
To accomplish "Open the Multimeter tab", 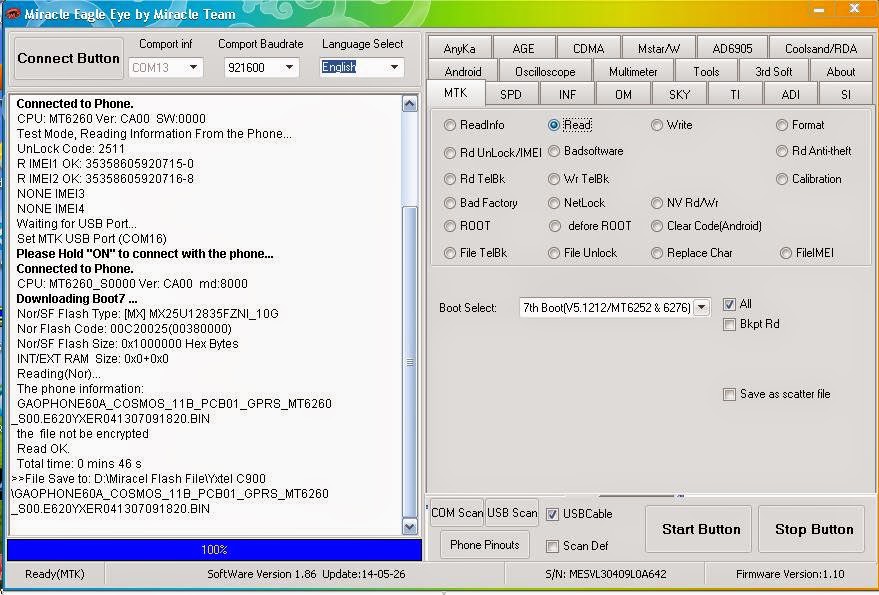I will click(x=633, y=72).
